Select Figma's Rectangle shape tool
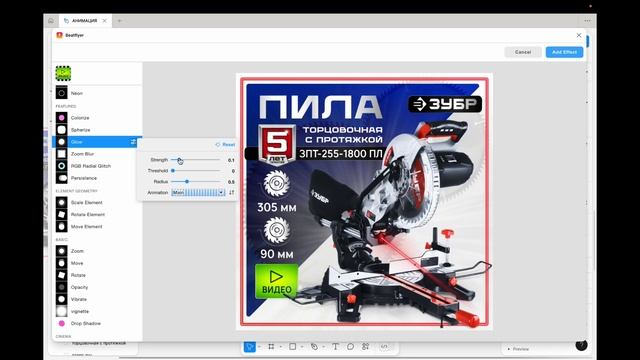640x360 pixels. [293, 347]
